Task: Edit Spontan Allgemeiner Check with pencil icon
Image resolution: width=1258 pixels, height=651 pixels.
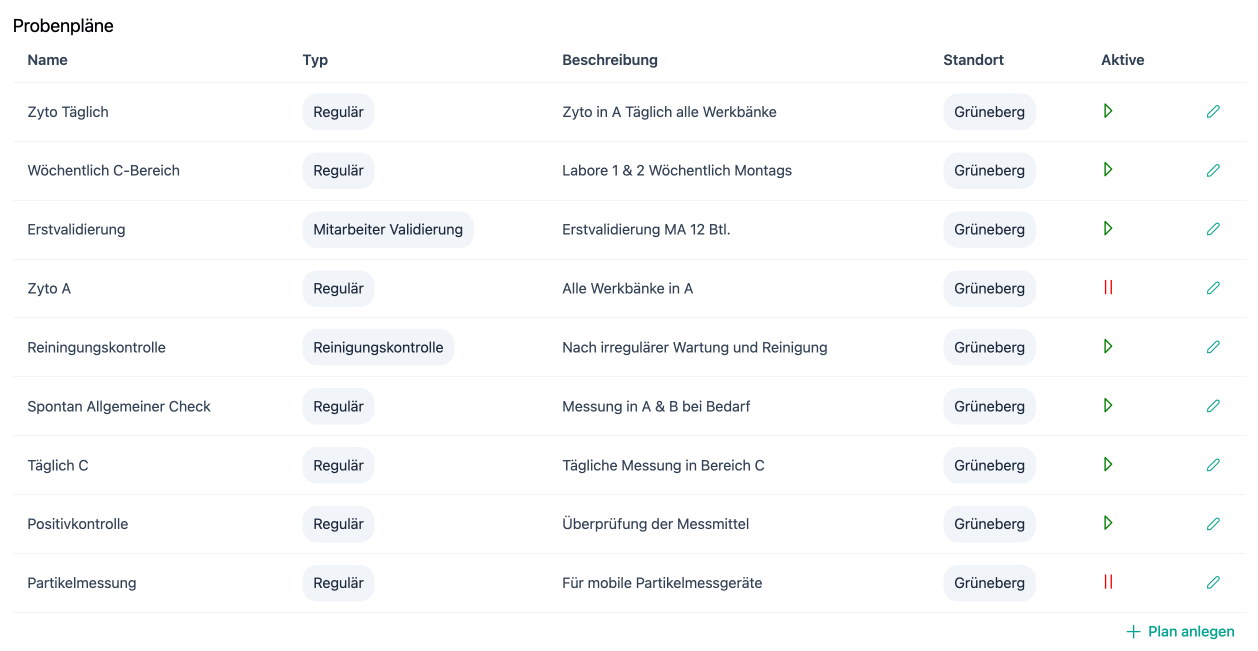Action: (1213, 406)
